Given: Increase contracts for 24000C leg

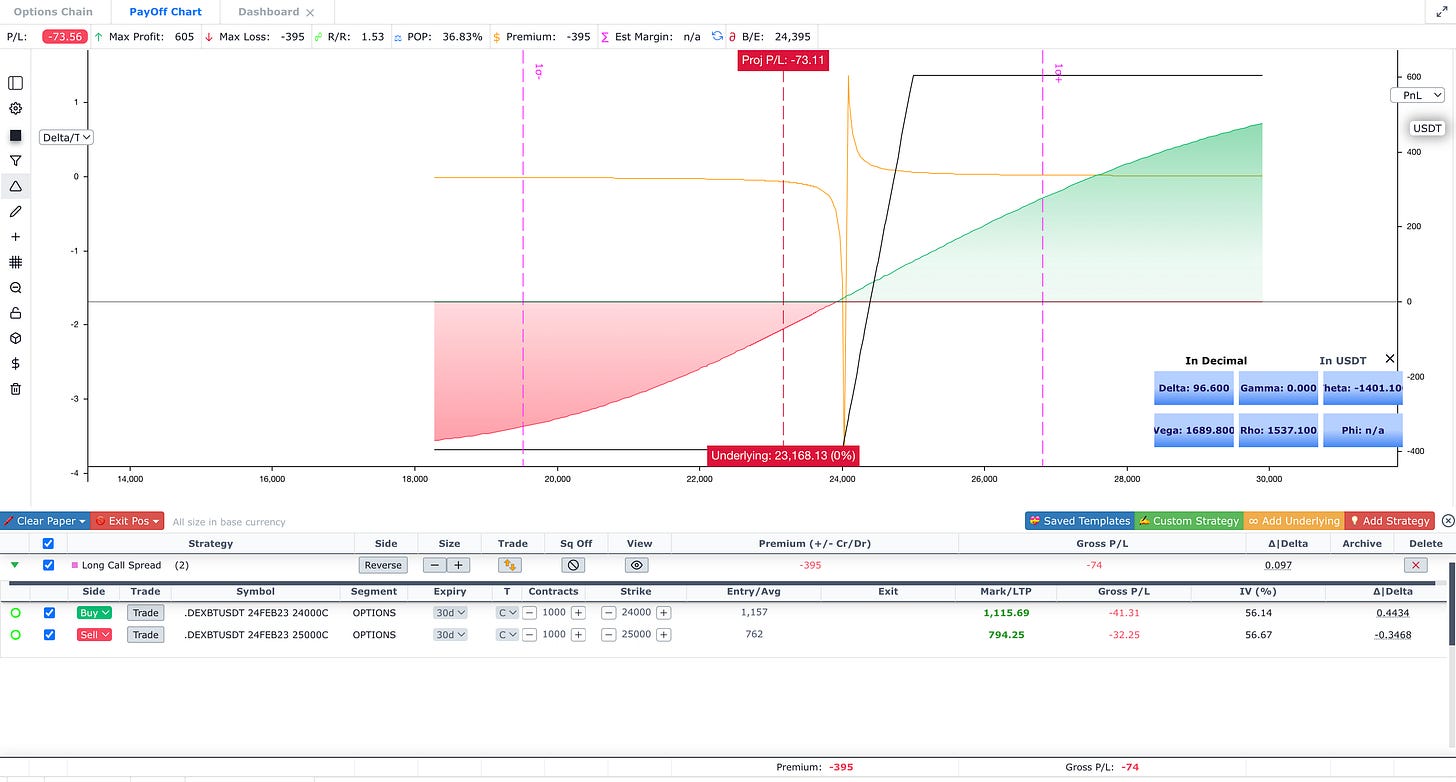Looking at the screenshot, I should click(578, 613).
